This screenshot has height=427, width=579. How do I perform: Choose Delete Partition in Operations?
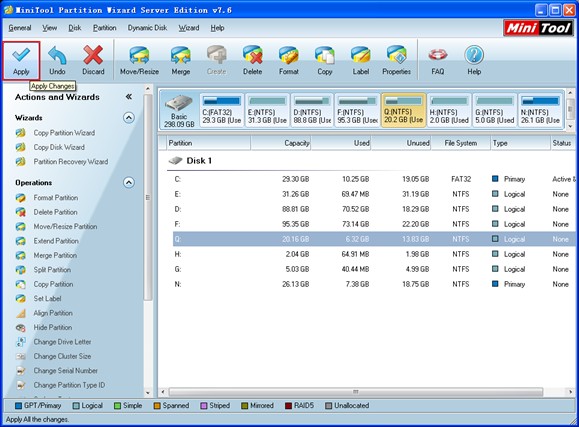point(55,212)
